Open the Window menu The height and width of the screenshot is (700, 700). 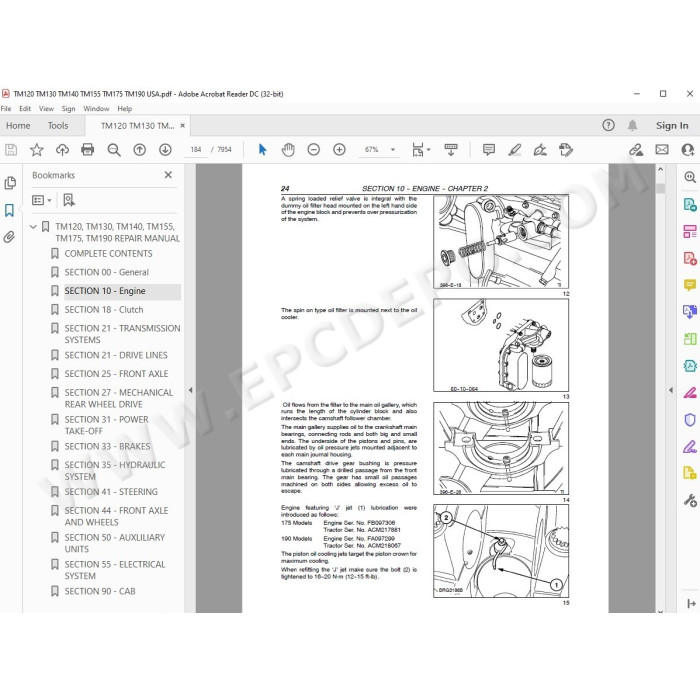(96, 108)
